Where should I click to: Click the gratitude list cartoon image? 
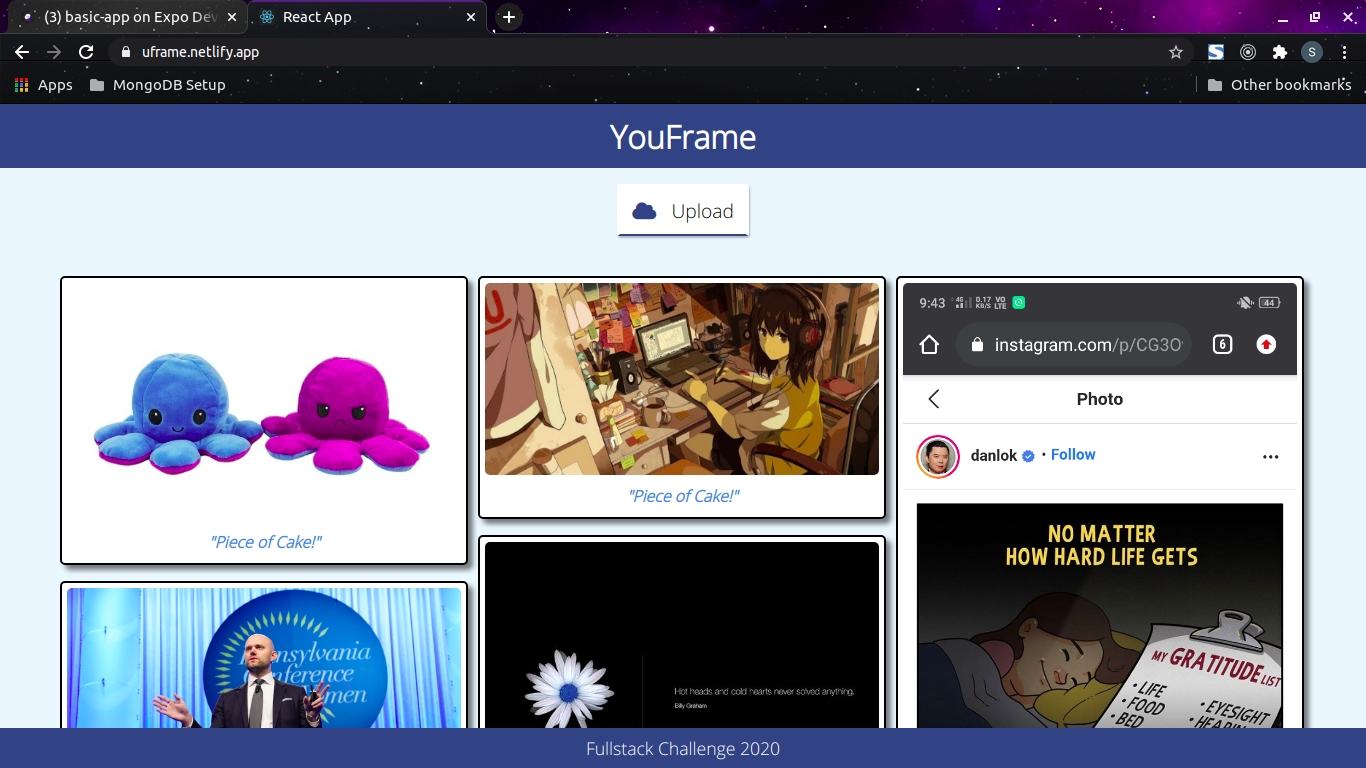1100,615
